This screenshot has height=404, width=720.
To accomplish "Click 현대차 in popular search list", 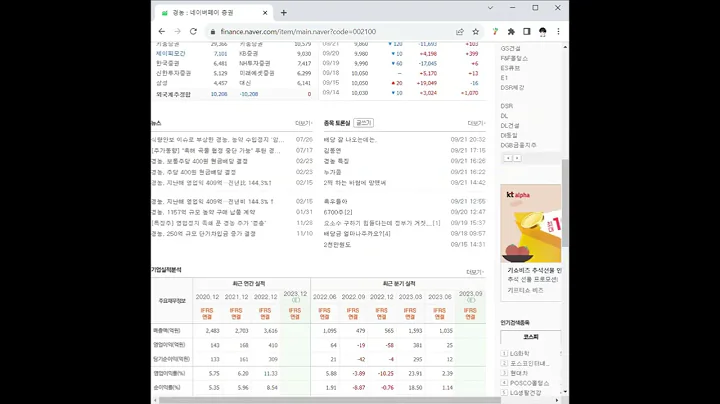I will coord(519,373).
